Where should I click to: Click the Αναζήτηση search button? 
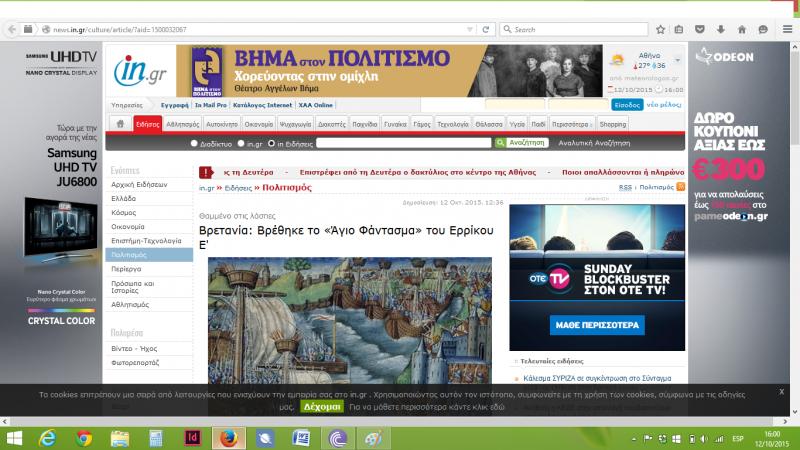(x=527, y=143)
